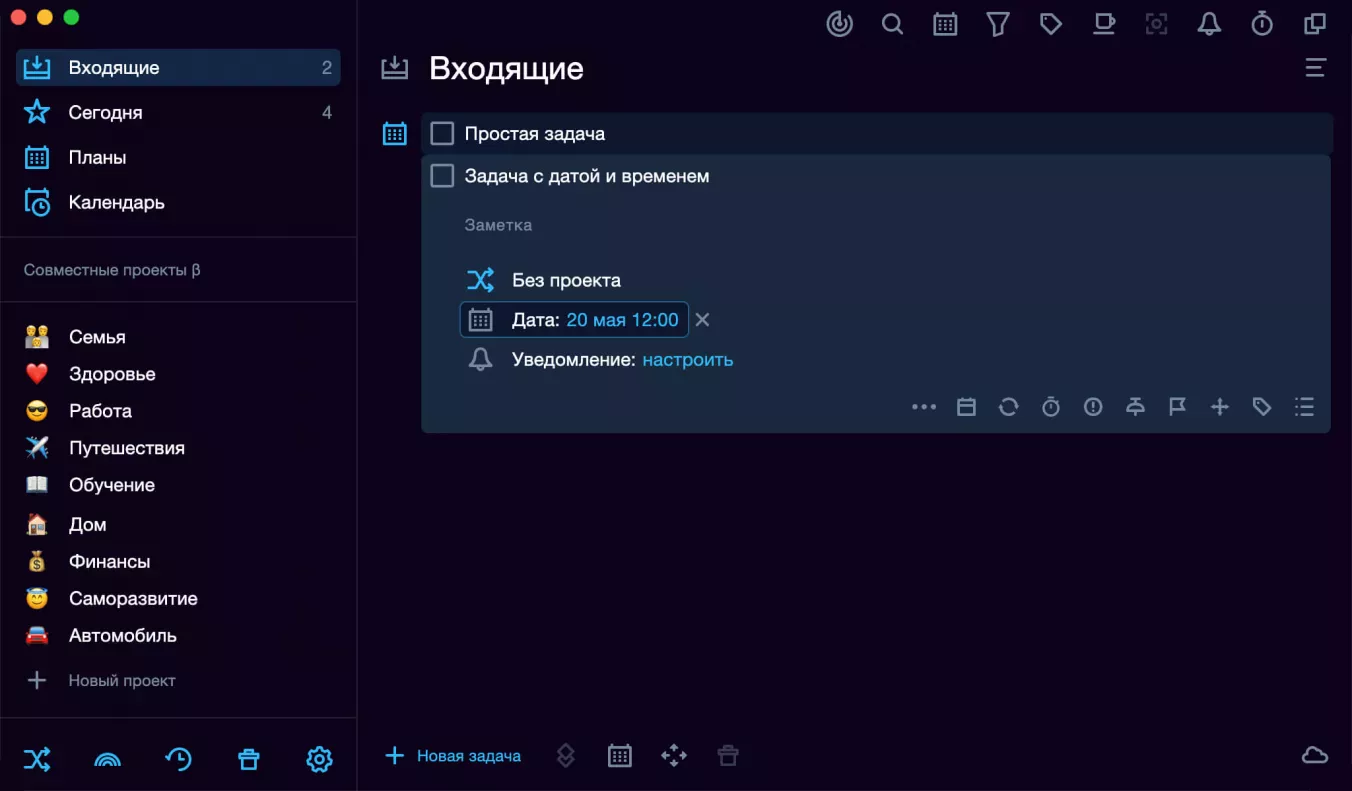Click the coffee cup icon
Viewport: 1352px width, 791px height.
(x=1104, y=24)
